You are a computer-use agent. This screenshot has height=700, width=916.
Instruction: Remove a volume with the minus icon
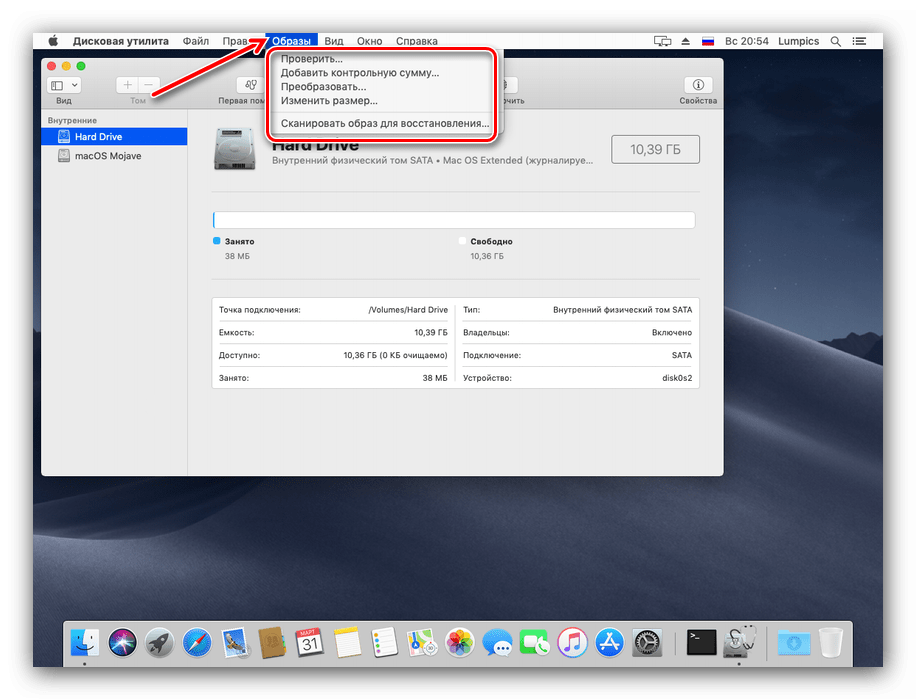click(148, 84)
